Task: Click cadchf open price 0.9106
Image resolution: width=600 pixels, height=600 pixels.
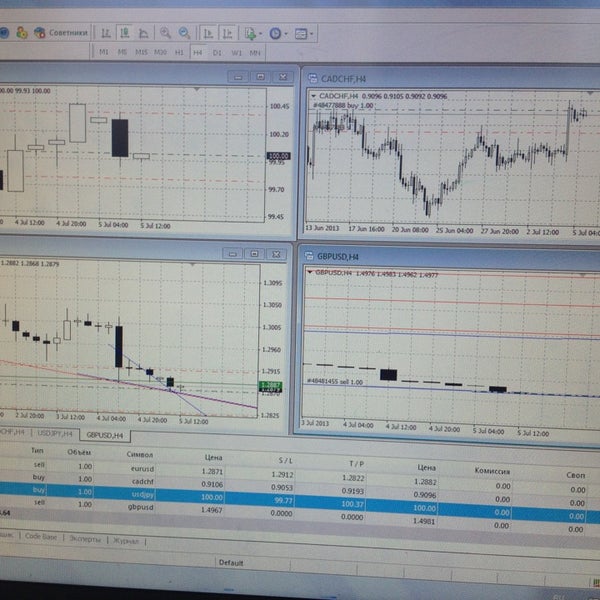Action: tap(212, 484)
